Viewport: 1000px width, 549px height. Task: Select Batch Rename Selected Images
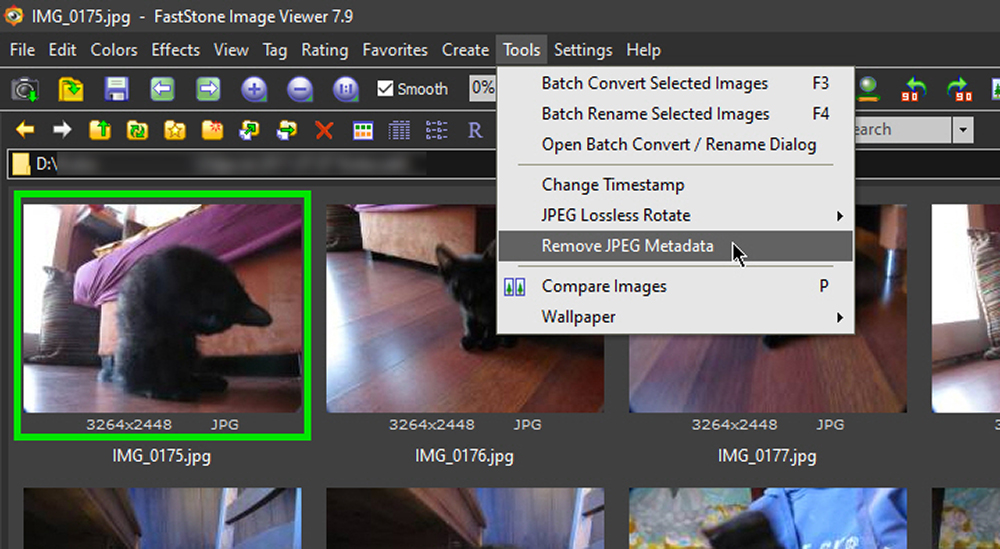[x=675, y=114]
